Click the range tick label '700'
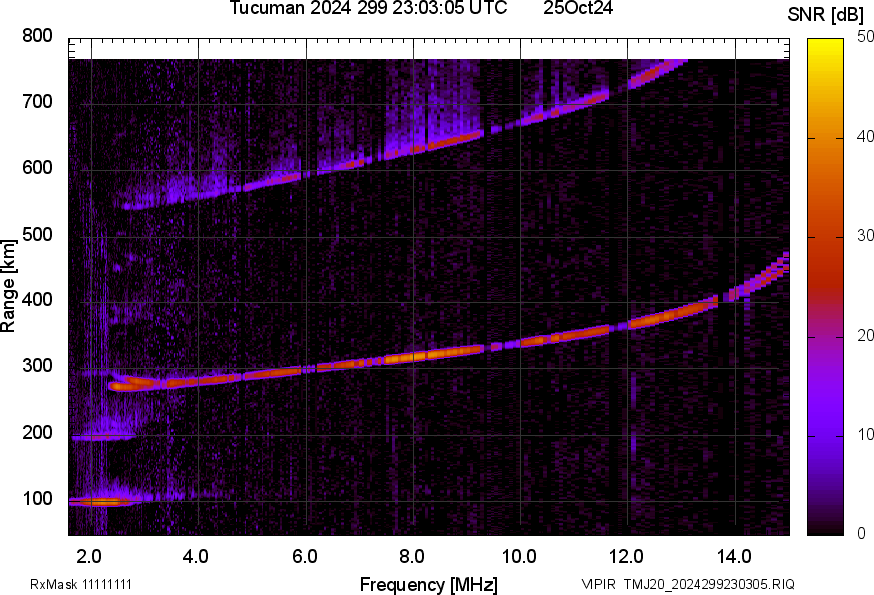 click(x=37, y=102)
